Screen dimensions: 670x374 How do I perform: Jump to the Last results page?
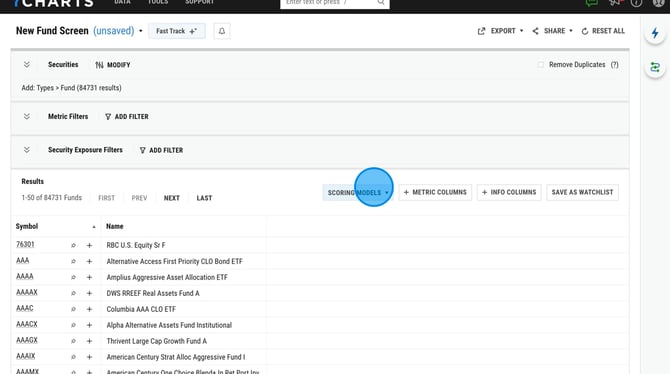tap(204, 198)
